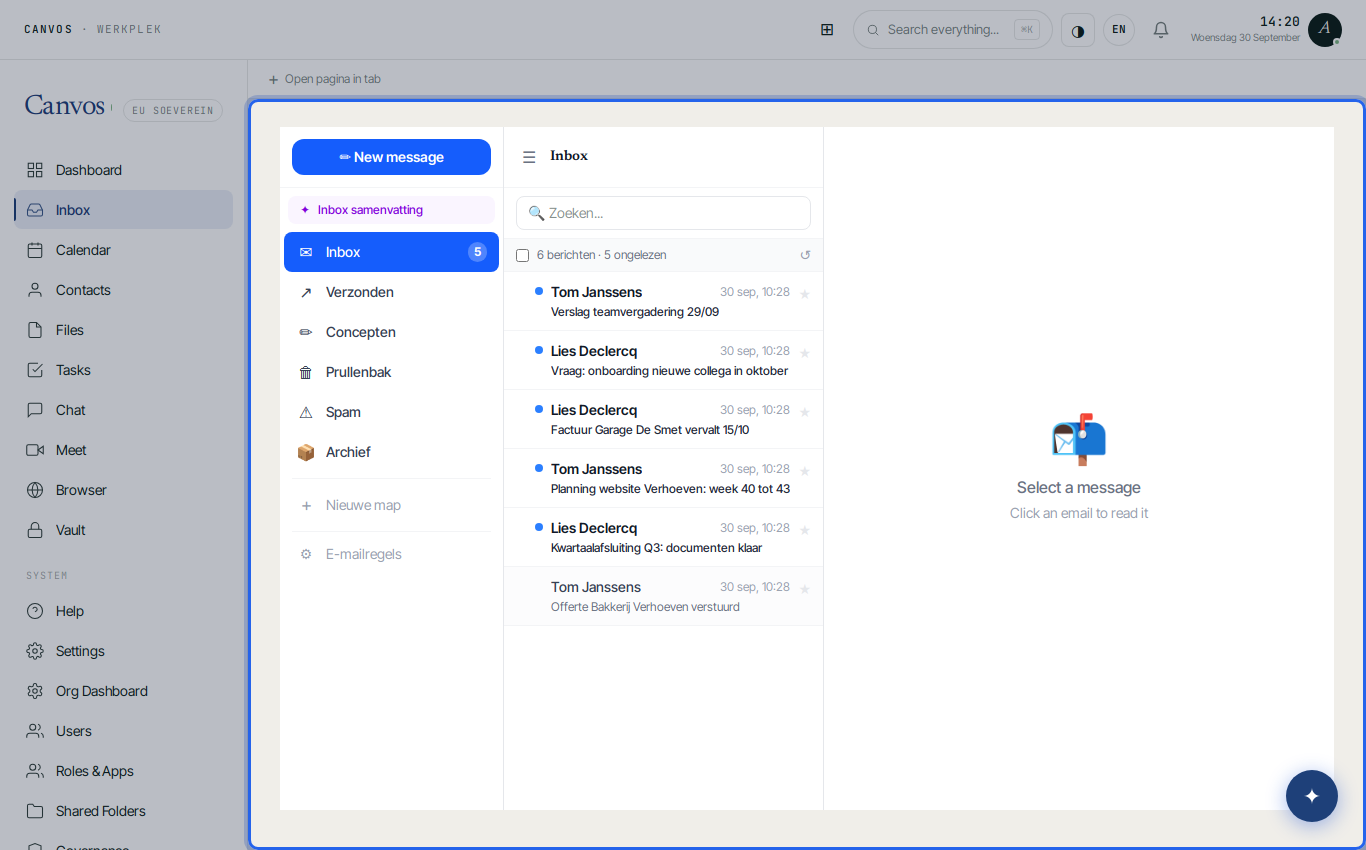Screen dimensions: 1366x850
Task: Open notifications bell
Action: tap(1161, 30)
